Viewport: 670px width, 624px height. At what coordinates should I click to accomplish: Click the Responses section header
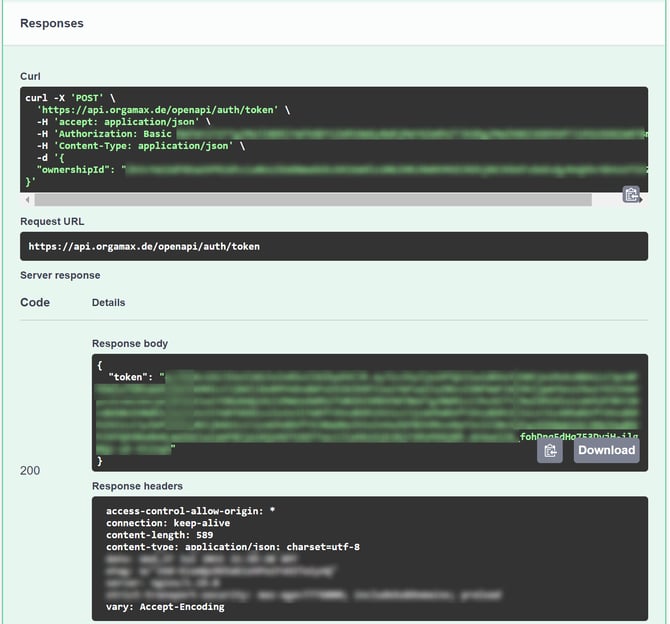pos(52,23)
